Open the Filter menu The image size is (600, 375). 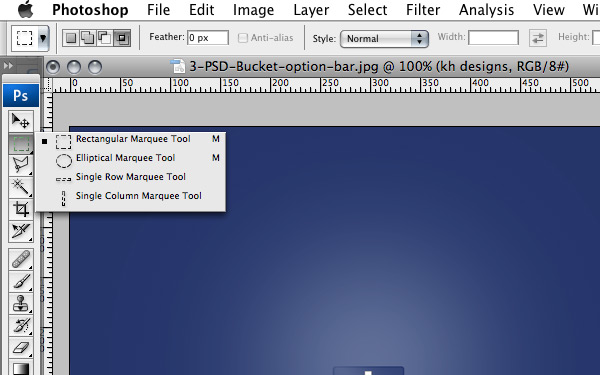click(423, 10)
